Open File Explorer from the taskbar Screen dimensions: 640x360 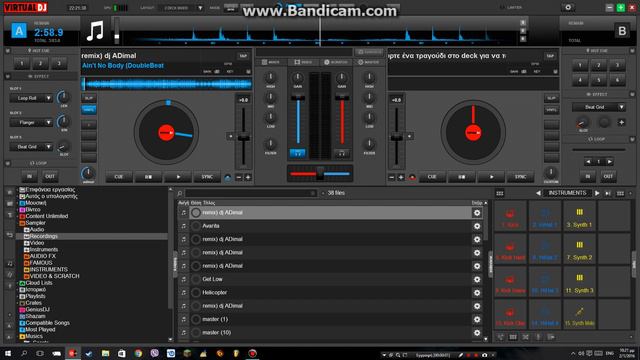click(x=105, y=353)
